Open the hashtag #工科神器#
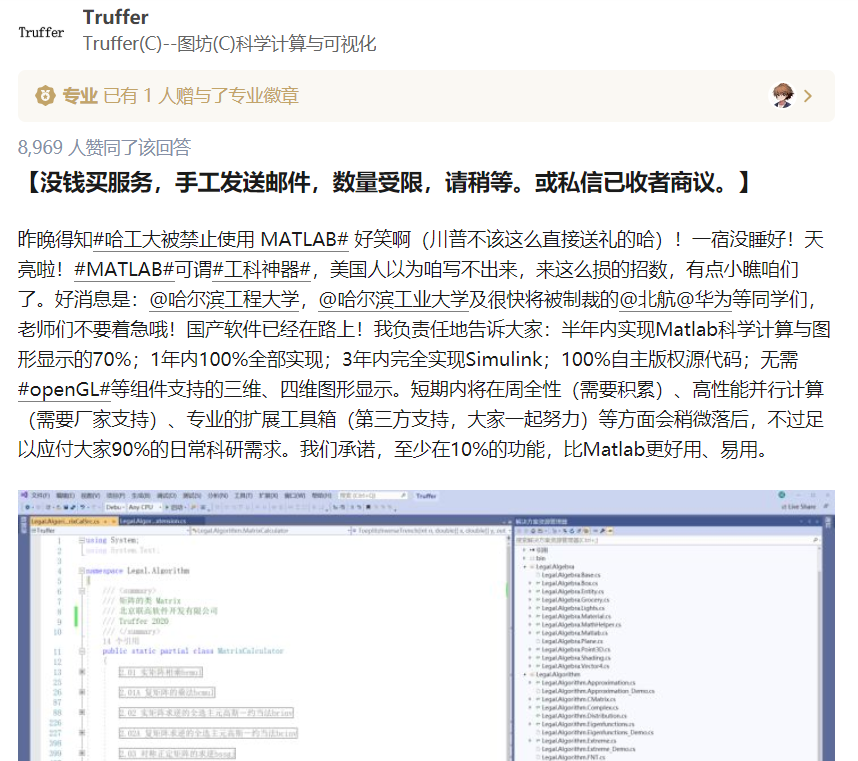858x761 pixels. (262, 269)
